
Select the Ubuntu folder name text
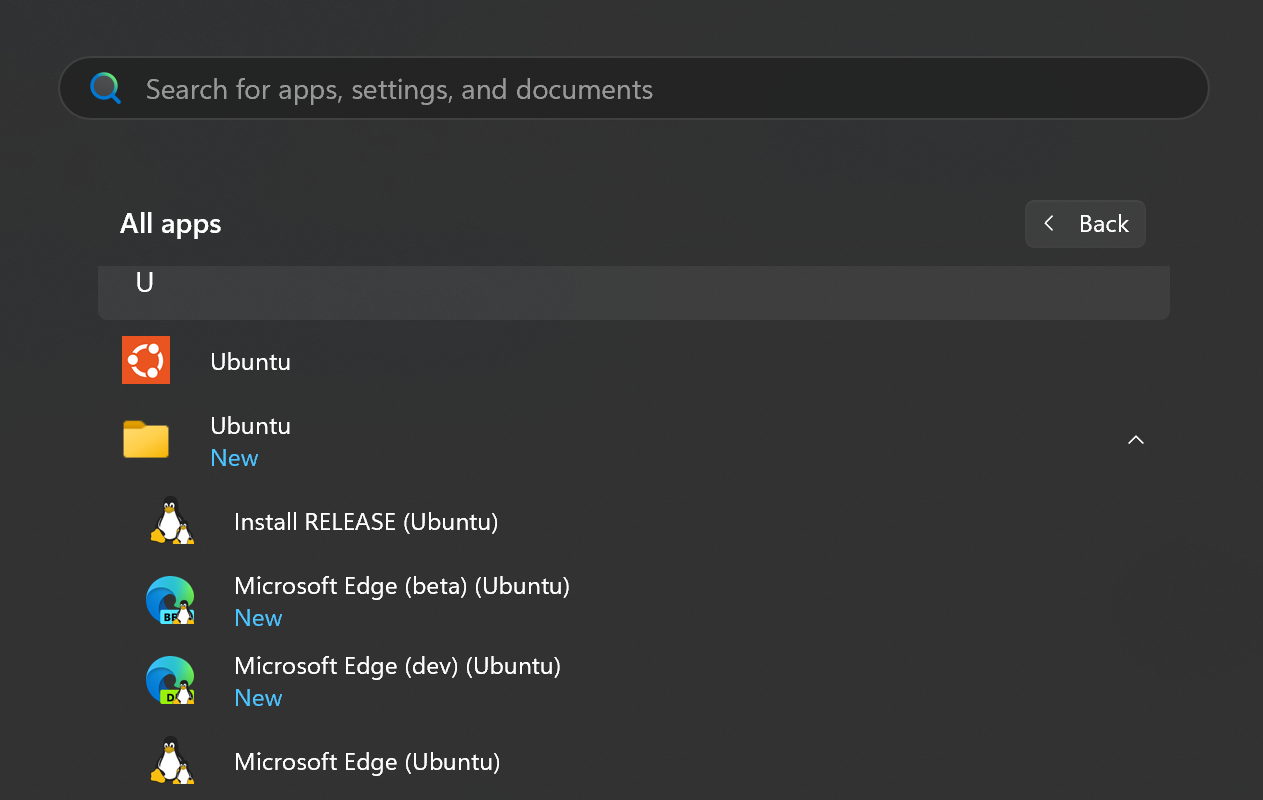tap(250, 426)
